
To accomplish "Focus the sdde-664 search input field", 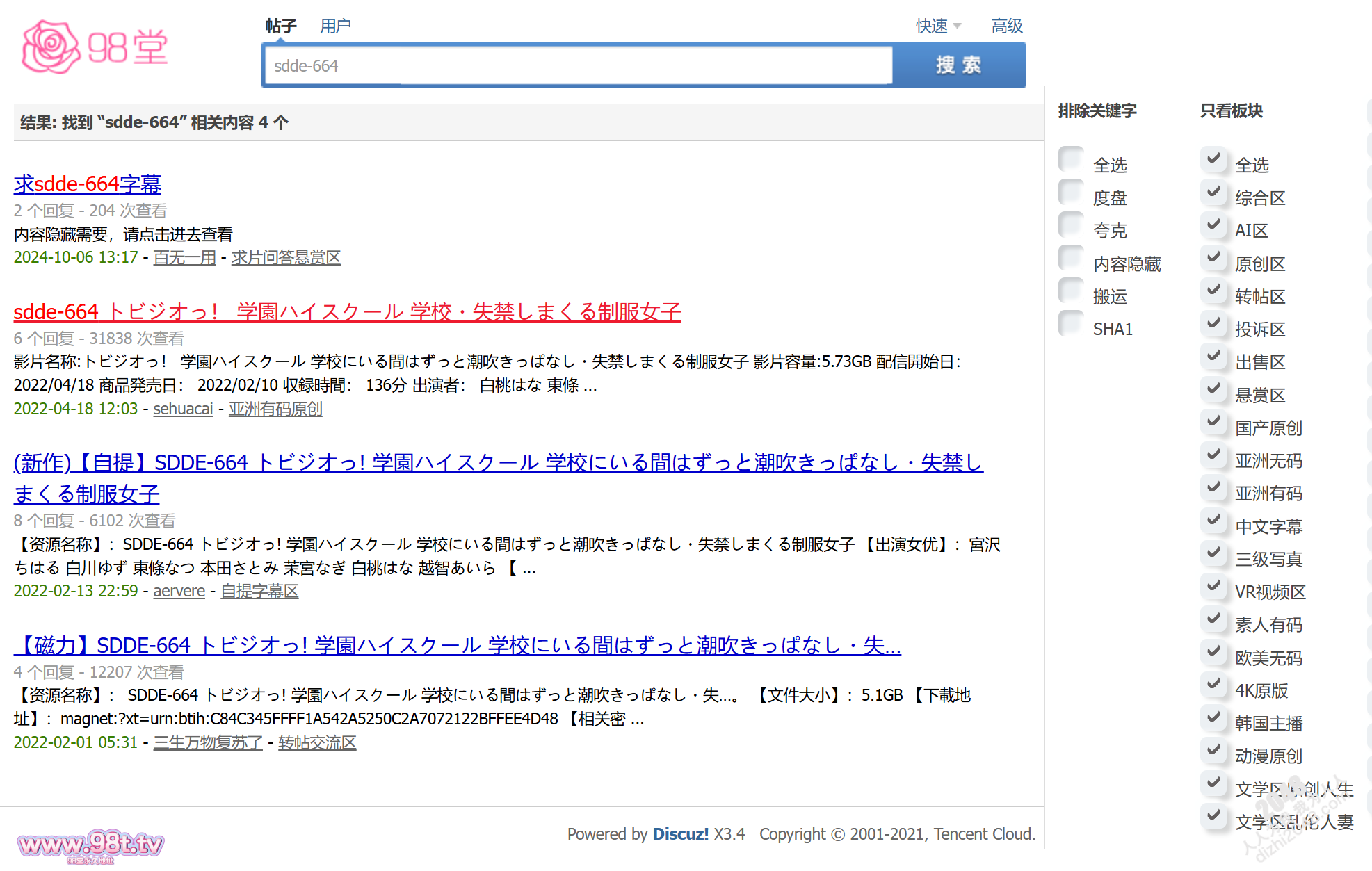I will (577, 66).
